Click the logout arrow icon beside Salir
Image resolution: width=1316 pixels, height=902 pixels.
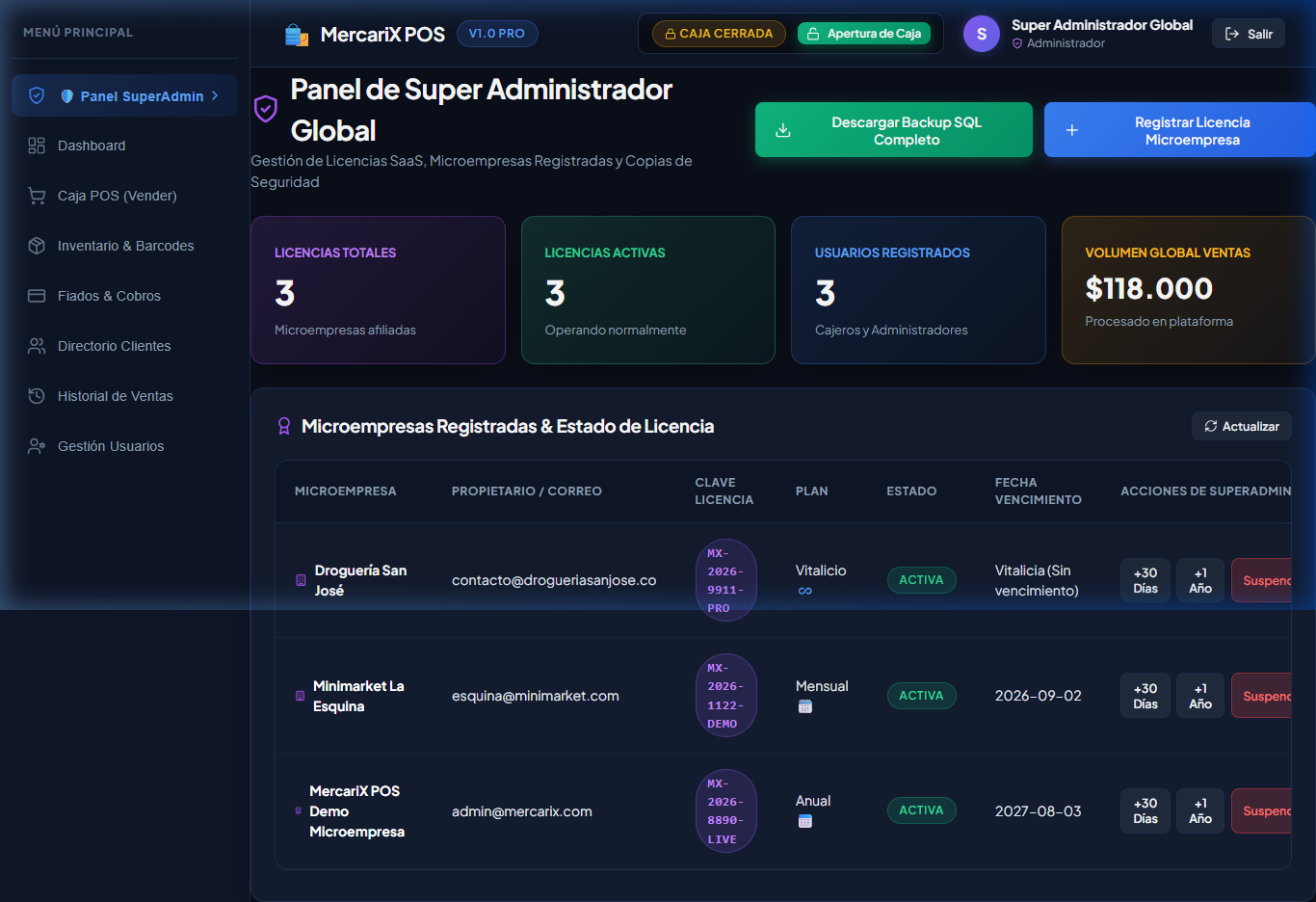[x=1232, y=34]
